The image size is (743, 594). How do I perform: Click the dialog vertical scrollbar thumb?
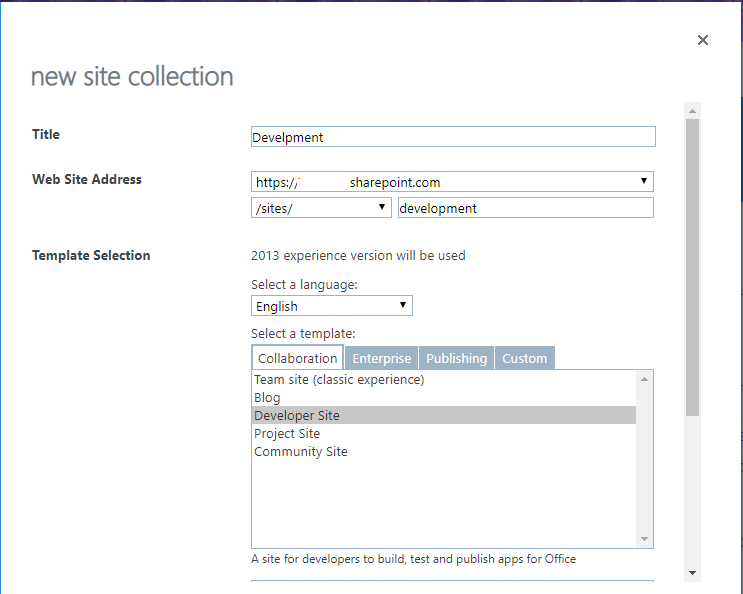pos(692,265)
